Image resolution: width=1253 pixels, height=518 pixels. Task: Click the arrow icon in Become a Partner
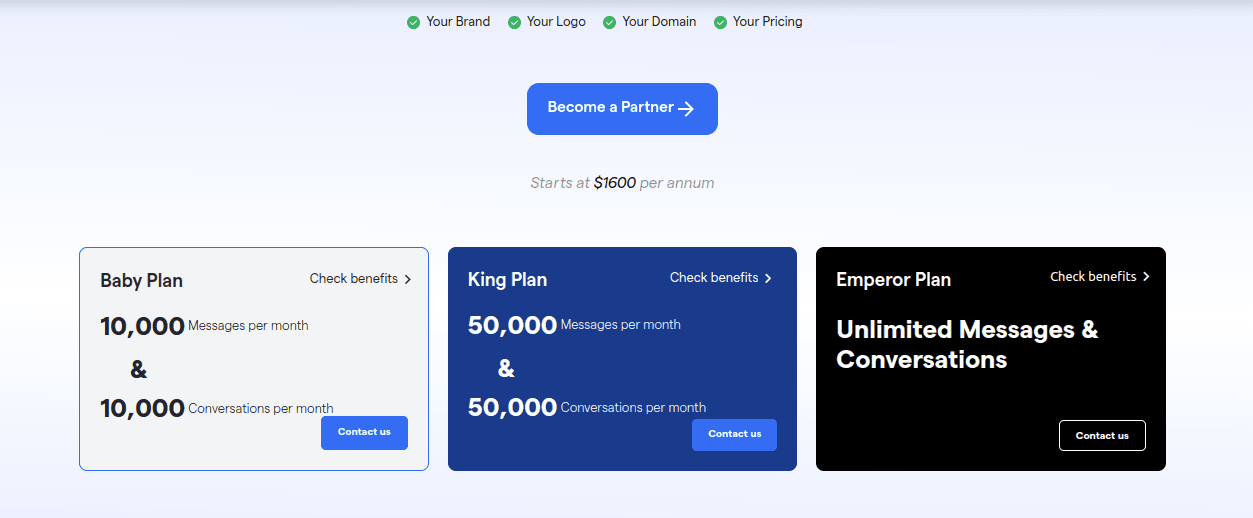(686, 108)
